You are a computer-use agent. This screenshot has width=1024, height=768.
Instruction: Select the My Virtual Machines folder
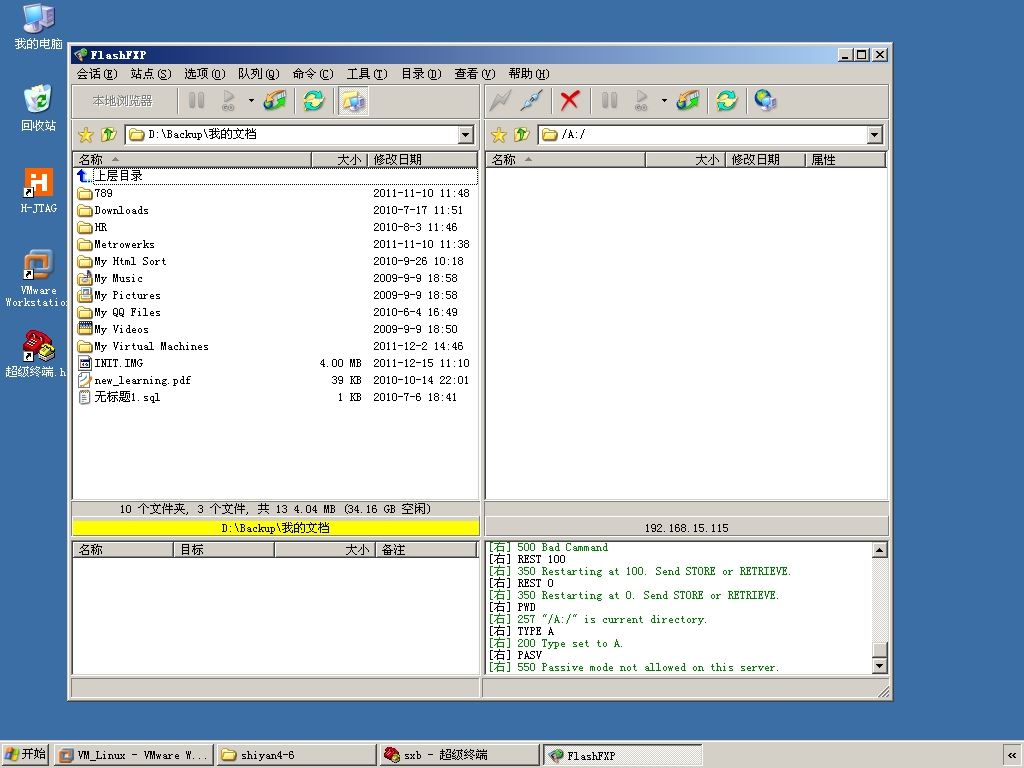276,346
